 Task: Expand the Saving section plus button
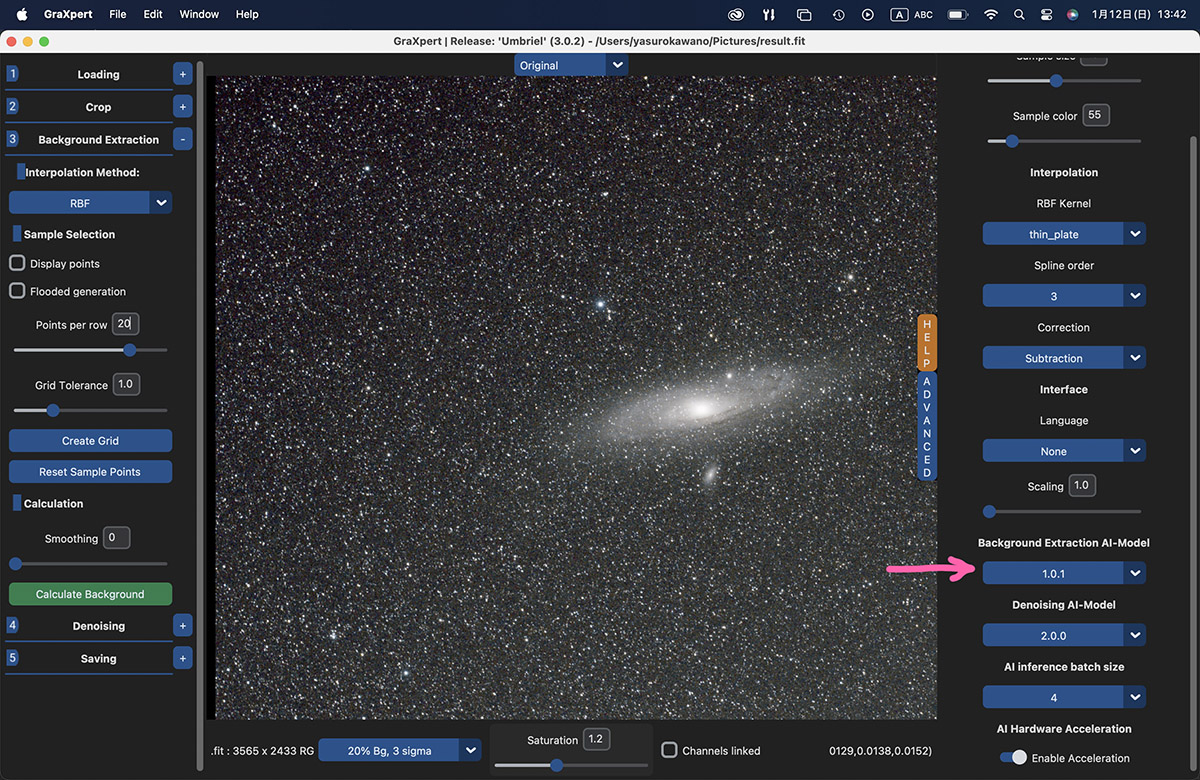pyautogui.click(x=182, y=658)
